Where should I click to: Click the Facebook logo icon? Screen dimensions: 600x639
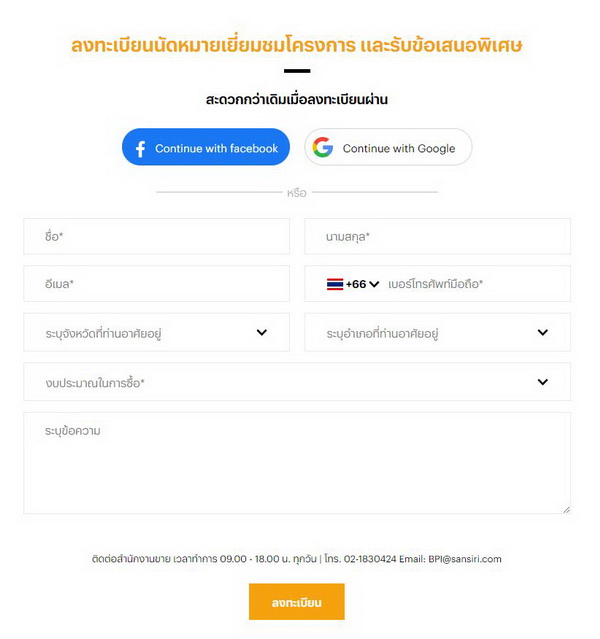140,148
